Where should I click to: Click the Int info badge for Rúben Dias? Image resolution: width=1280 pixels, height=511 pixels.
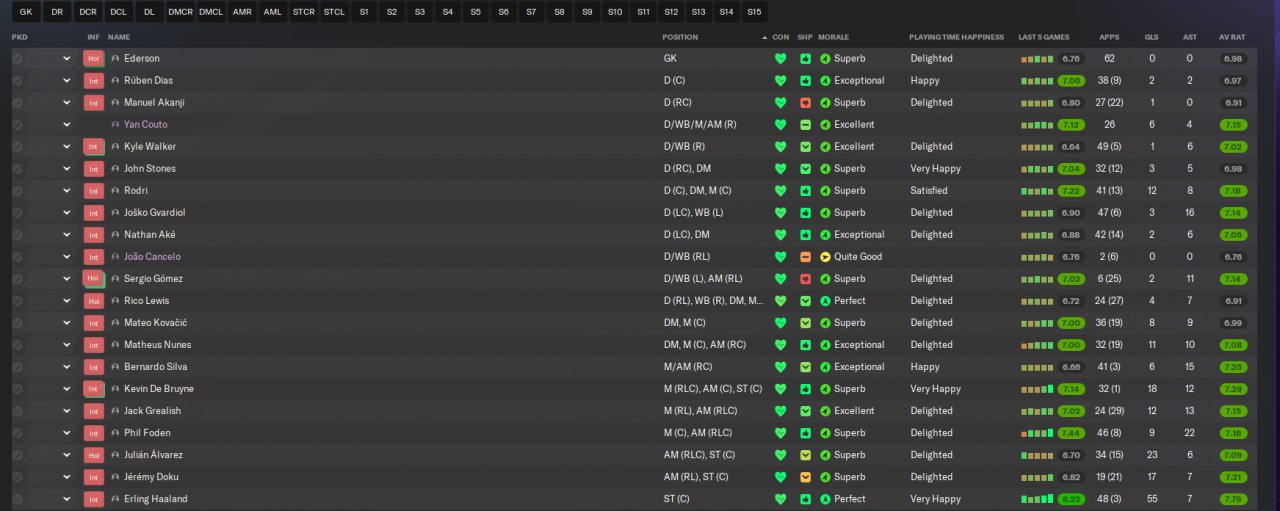pos(94,81)
